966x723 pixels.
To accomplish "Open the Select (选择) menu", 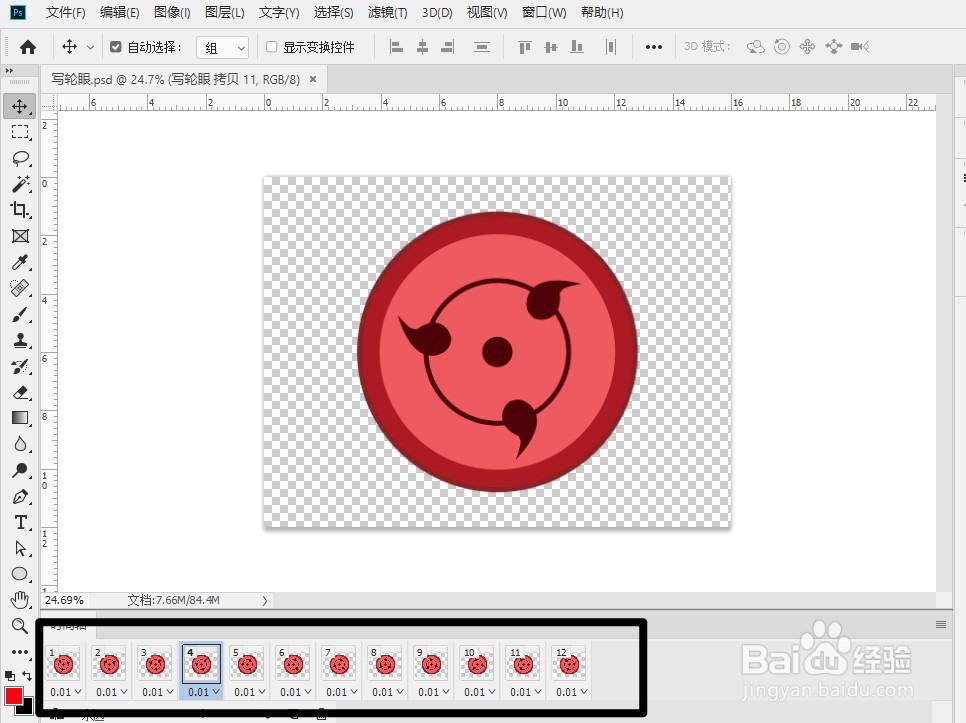I will pyautogui.click(x=333, y=12).
